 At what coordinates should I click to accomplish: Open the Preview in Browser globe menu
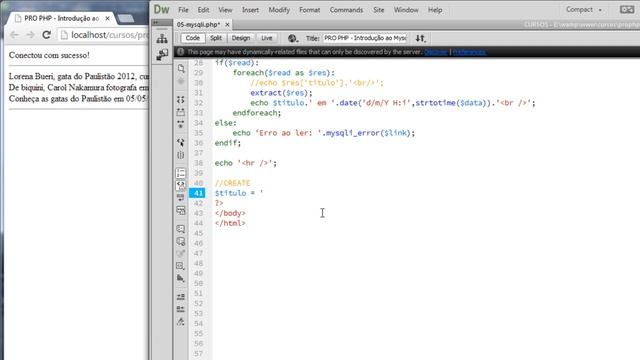[x=293, y=38]
